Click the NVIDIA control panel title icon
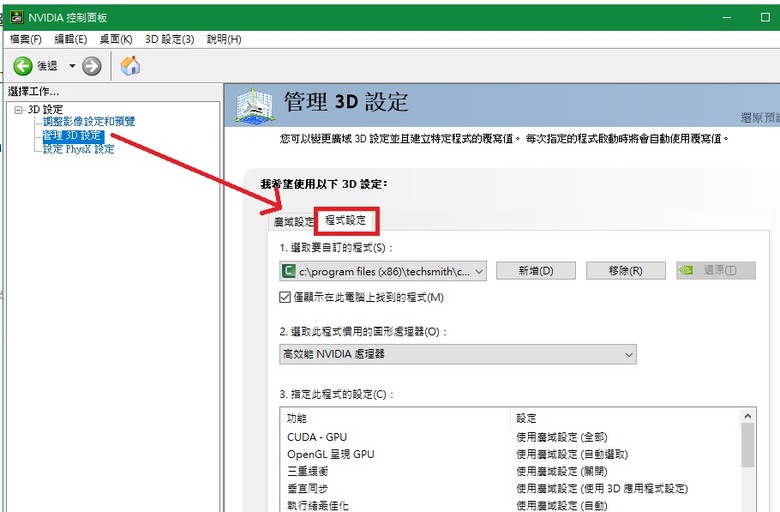This screenshot has width=780, height=512. pos(17,17)
